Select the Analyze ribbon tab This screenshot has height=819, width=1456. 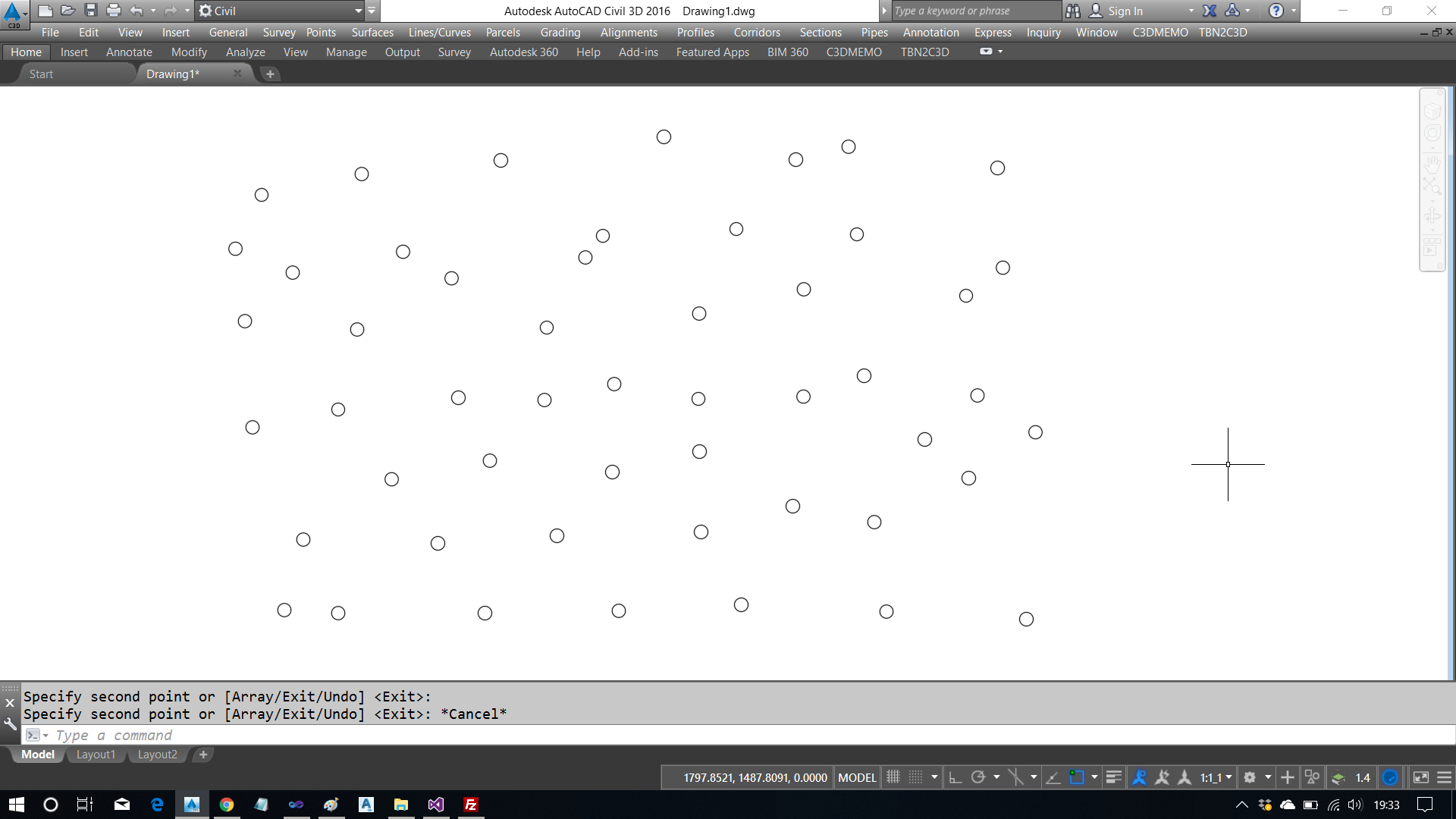click(245, 52)
